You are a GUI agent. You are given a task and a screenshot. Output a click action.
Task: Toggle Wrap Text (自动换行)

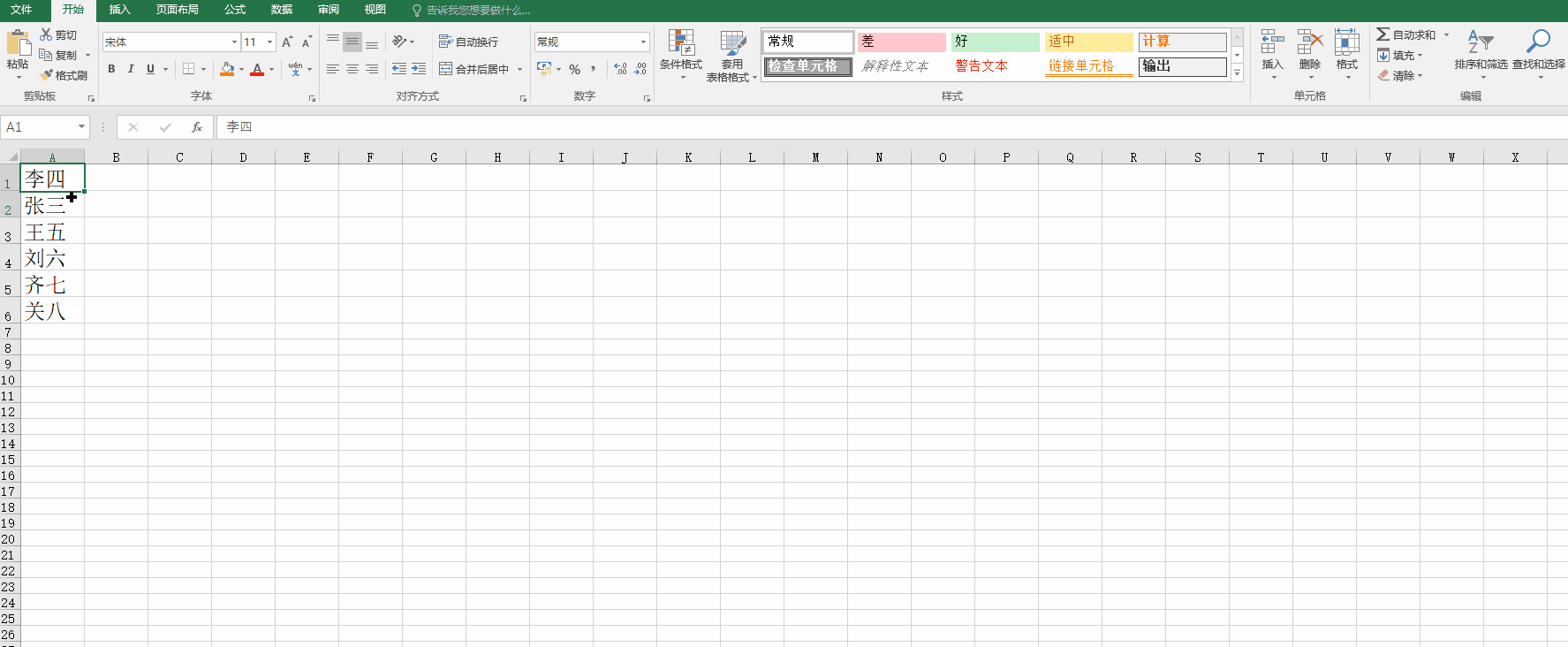[468, 42]
